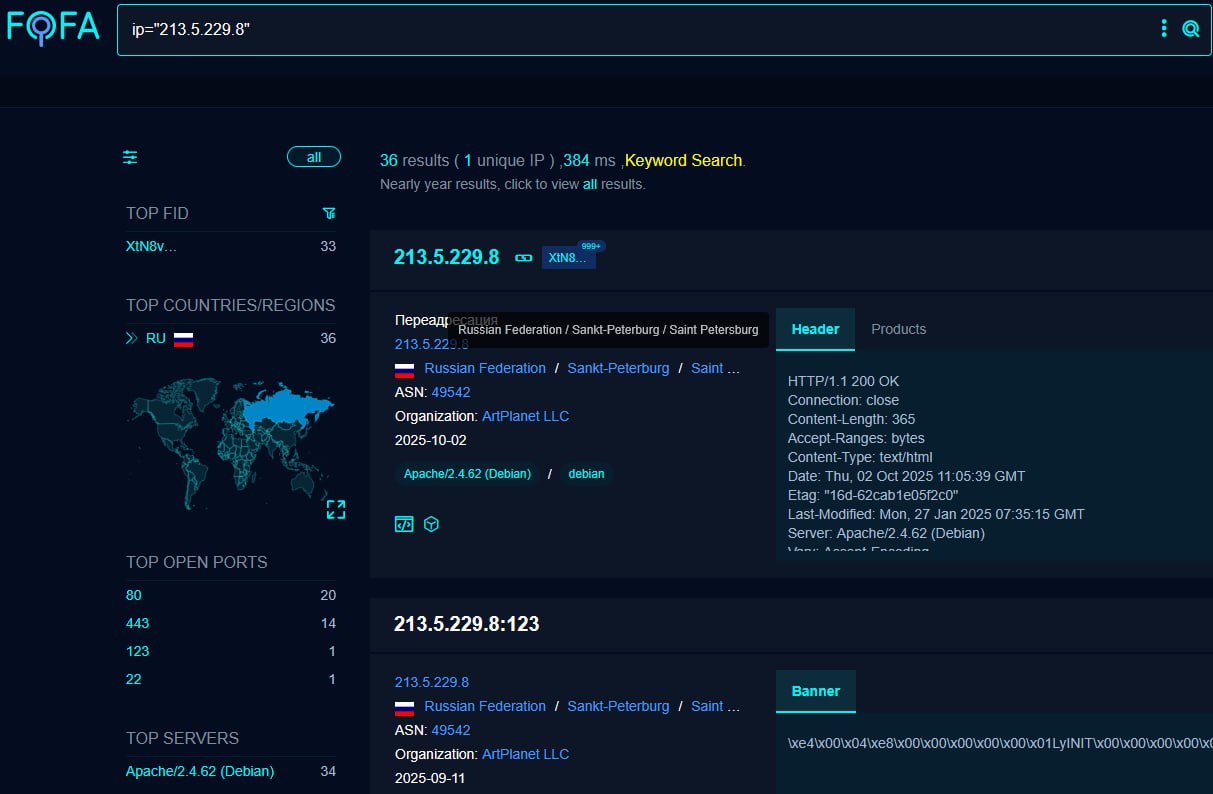Filter by Apache/2.4.62 (Debian) tag
This screenshot has height=794, width=1213.
pyautogui.click(x=467, y=474)
